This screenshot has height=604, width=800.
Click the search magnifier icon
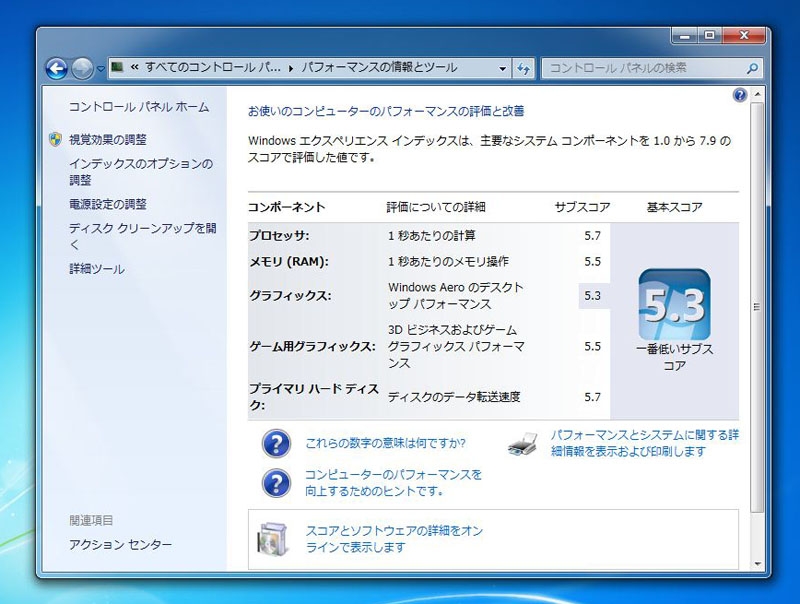click(x=752, y=68)
